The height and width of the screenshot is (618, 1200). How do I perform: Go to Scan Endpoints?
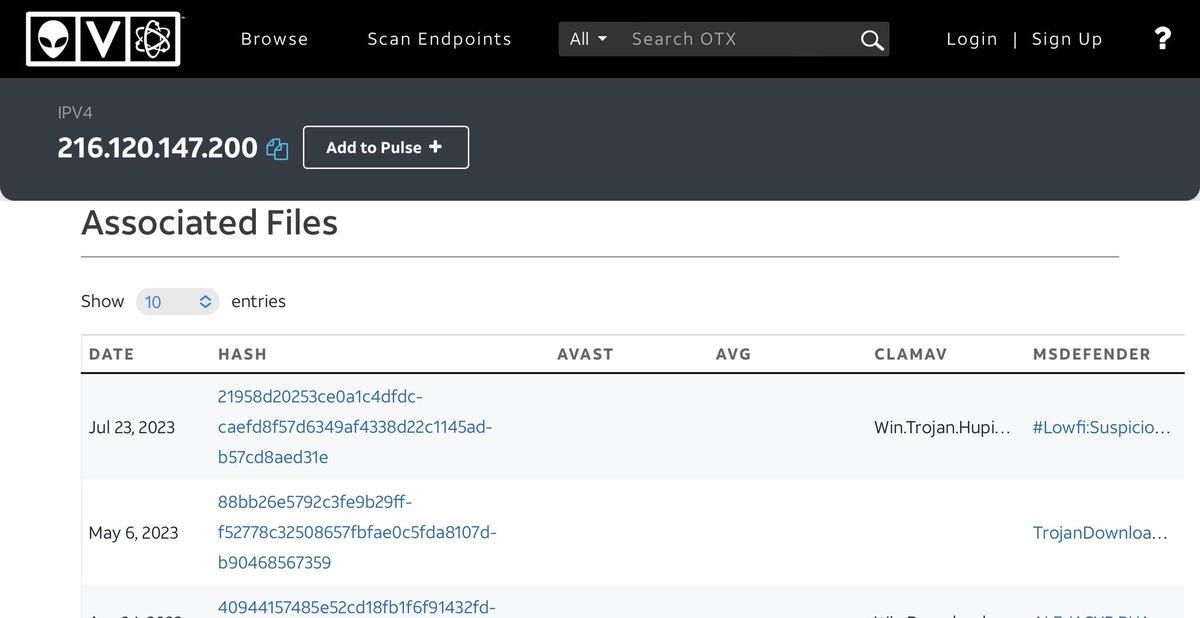[439, 39]
